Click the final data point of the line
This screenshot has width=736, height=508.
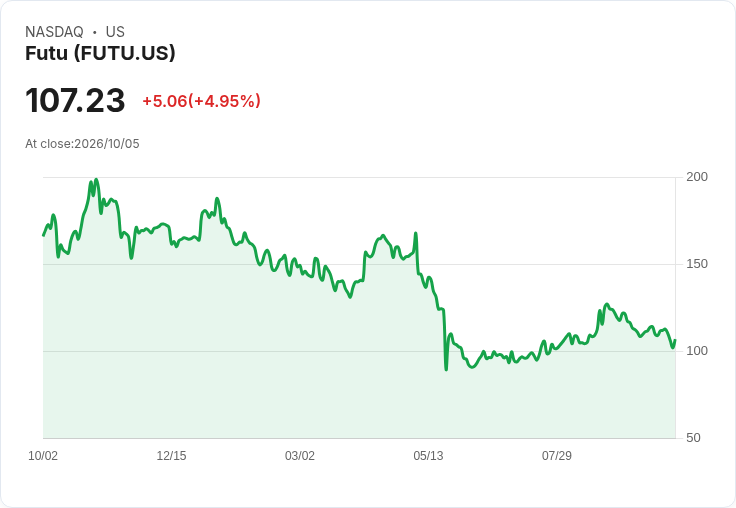[675, 340]
